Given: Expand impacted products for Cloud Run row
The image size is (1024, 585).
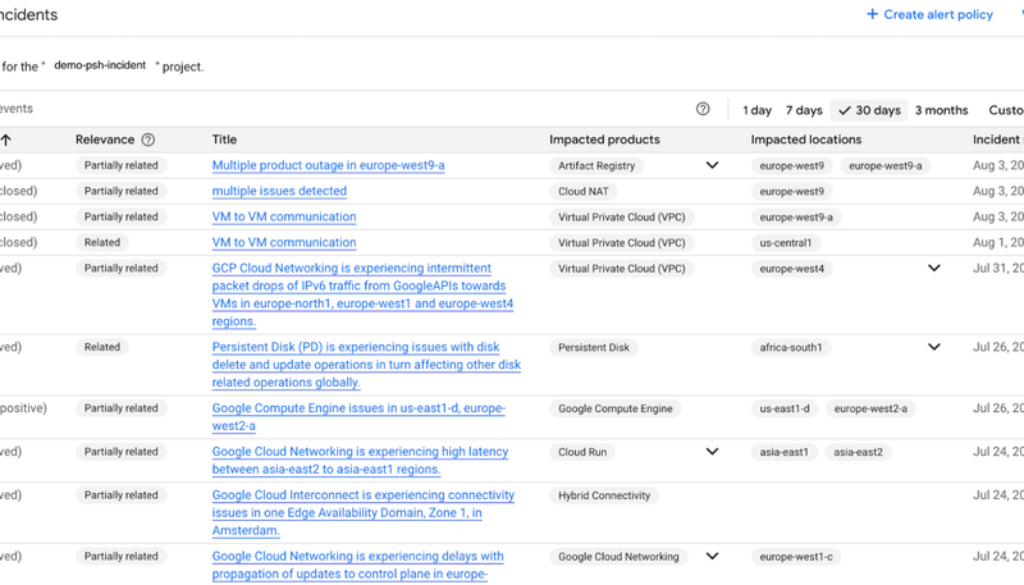Looking at the screenshot, I should pyautogui.click(x=712, y=452).
